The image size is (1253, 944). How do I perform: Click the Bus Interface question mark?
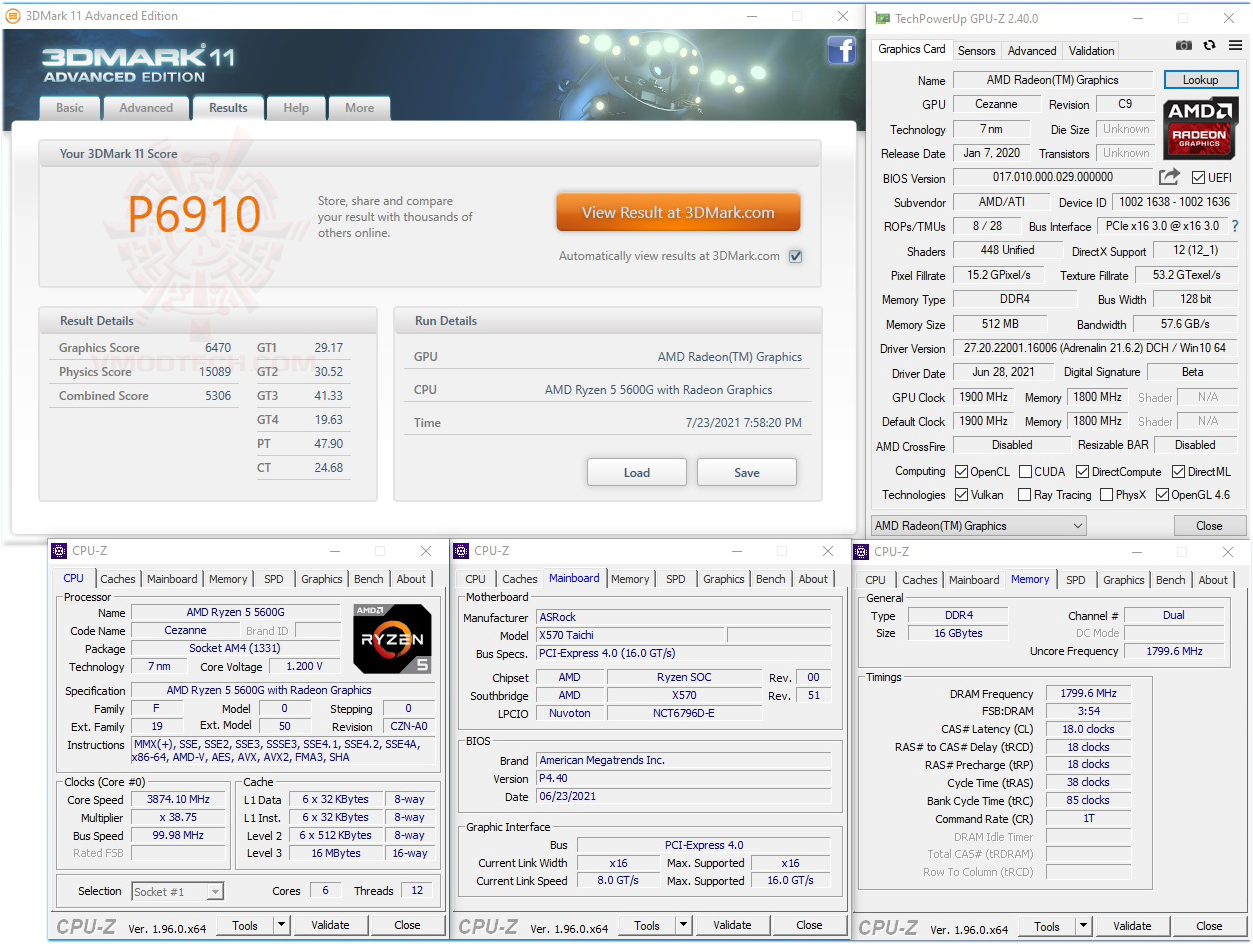point(1234,227)
